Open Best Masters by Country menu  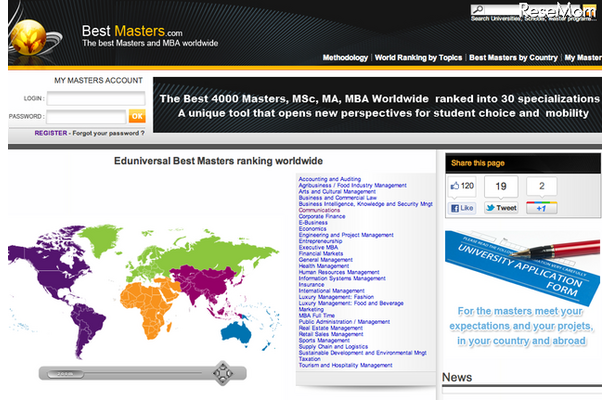(513, 58)
